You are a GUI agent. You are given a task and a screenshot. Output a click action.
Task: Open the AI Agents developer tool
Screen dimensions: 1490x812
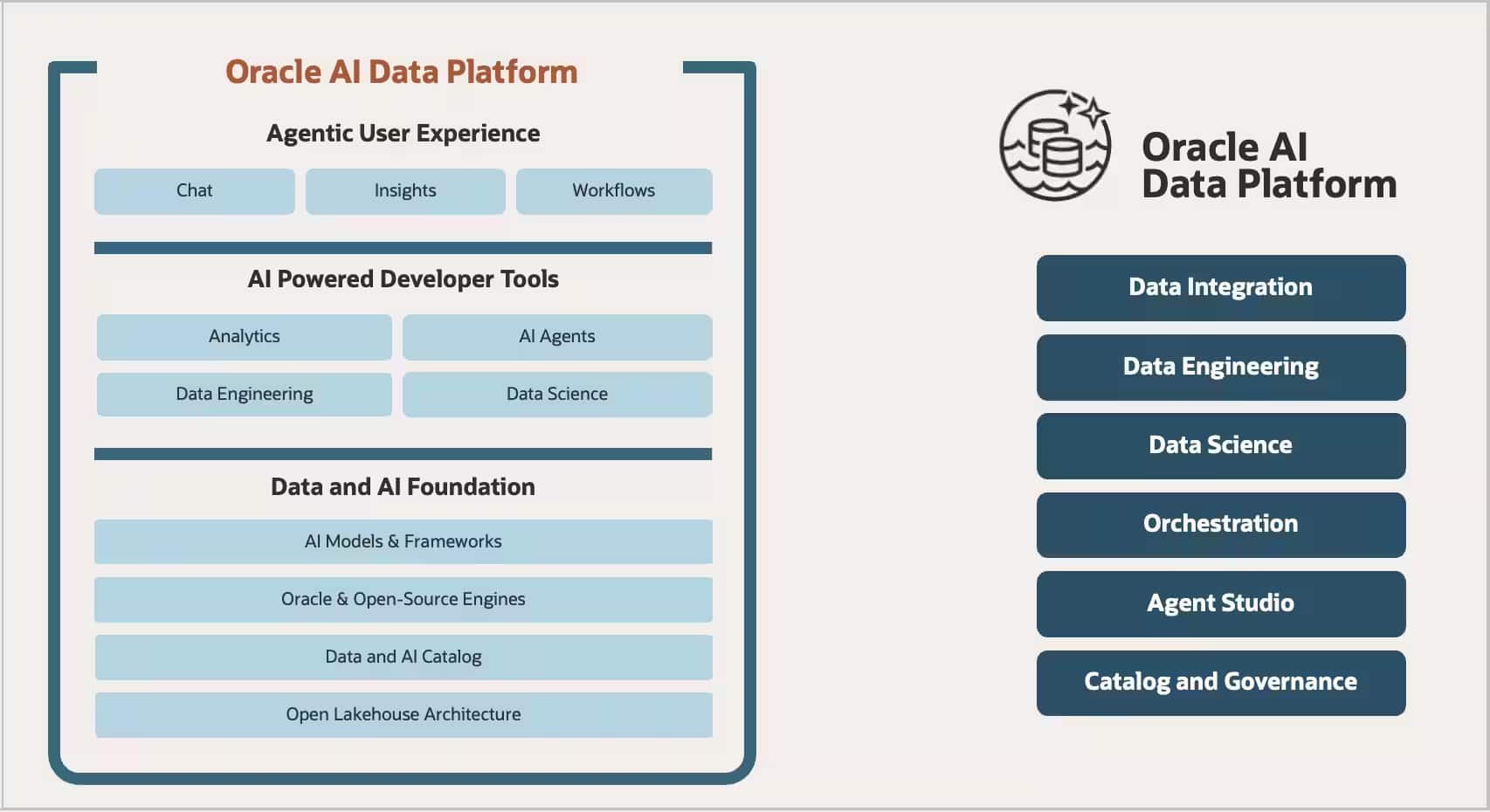coord(556,336)
